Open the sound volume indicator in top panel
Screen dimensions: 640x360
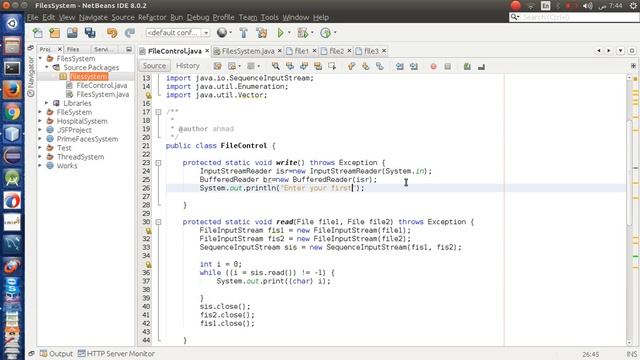(x=587, y=6)
